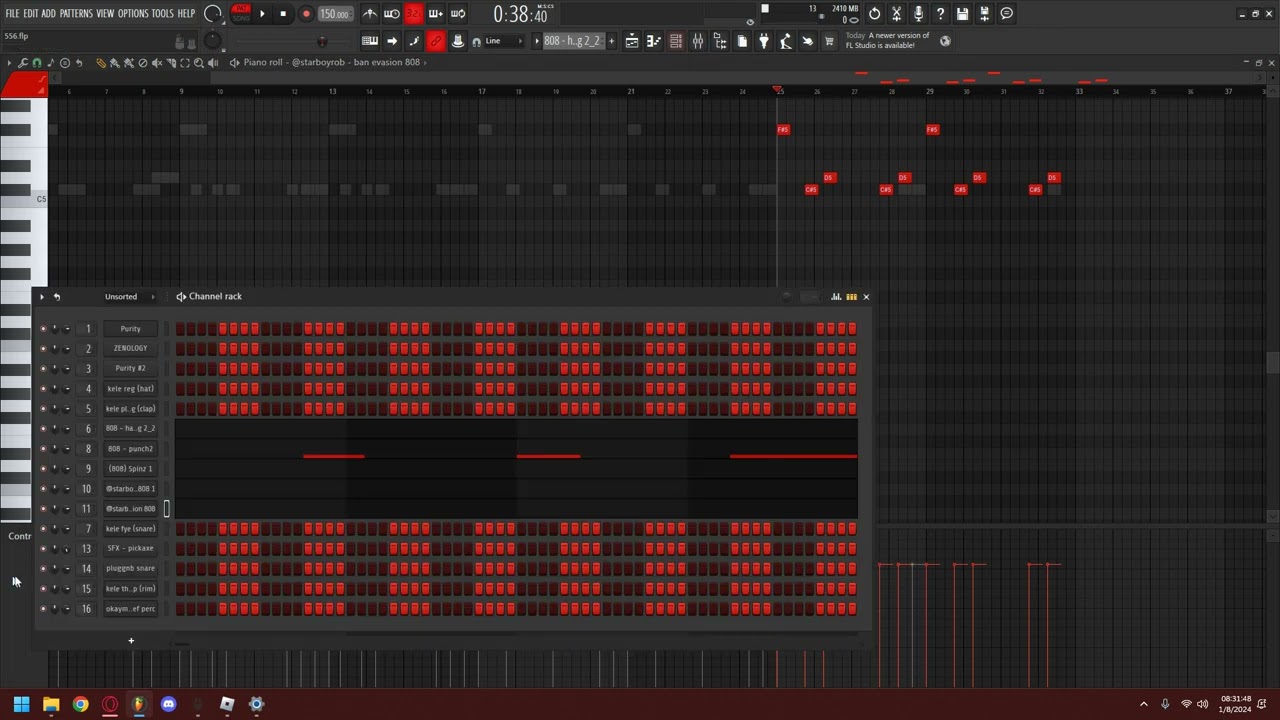Image resolution: width=1280 pixels, height=720 pixels.
Task: Add a channel with the rack plus button
Action: 130,641
